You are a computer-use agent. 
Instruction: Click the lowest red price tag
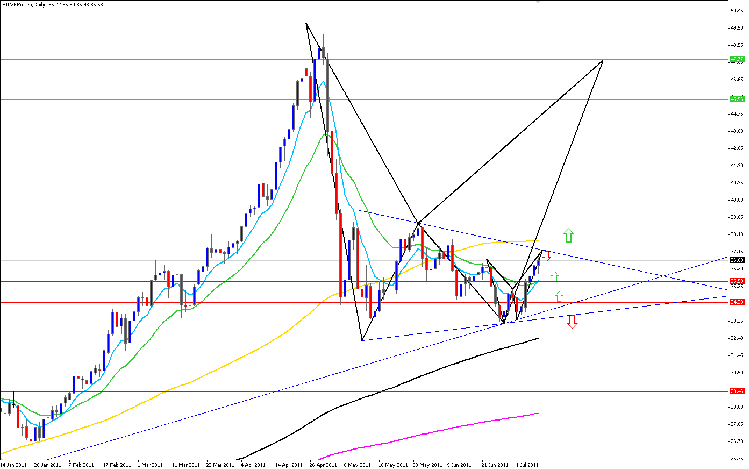[x=737, y=391]
